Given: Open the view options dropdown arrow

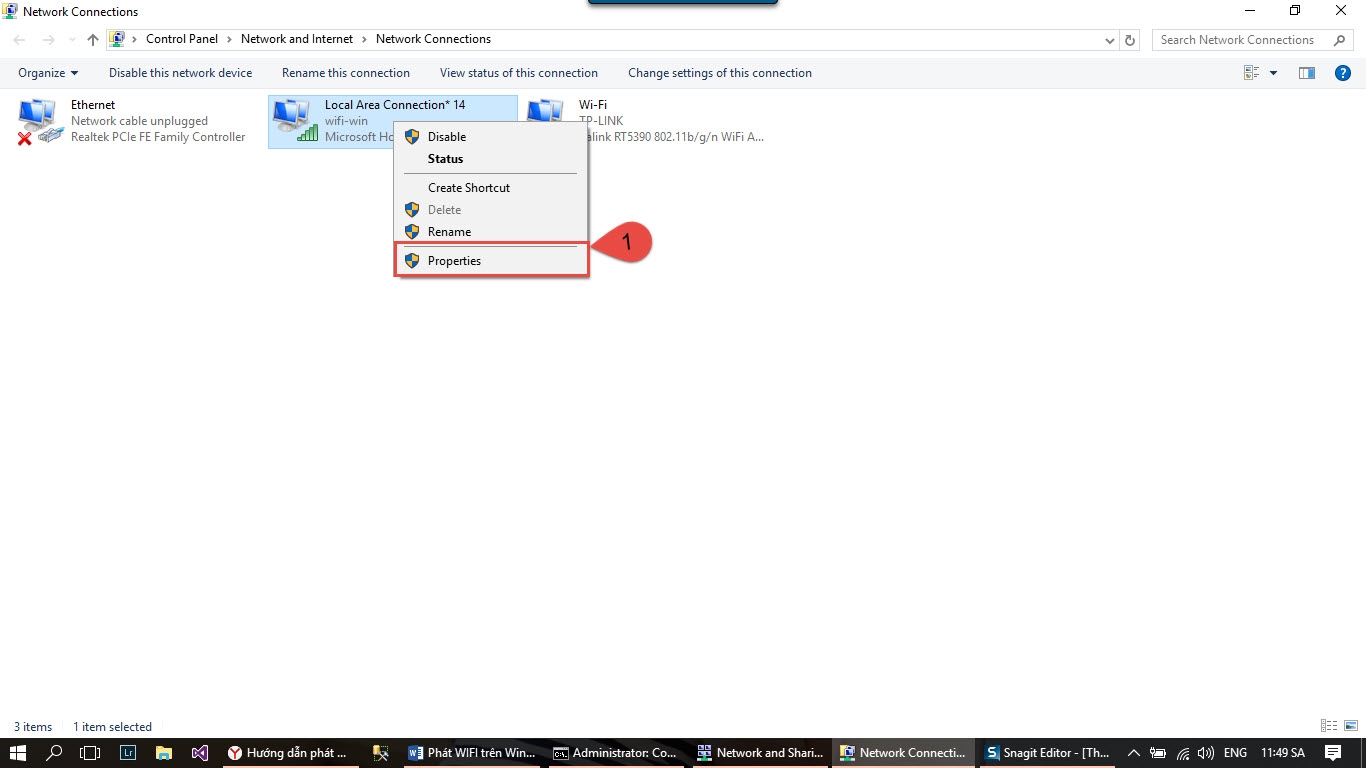Looking at the screenshot, I should [x=1273, y=73].
